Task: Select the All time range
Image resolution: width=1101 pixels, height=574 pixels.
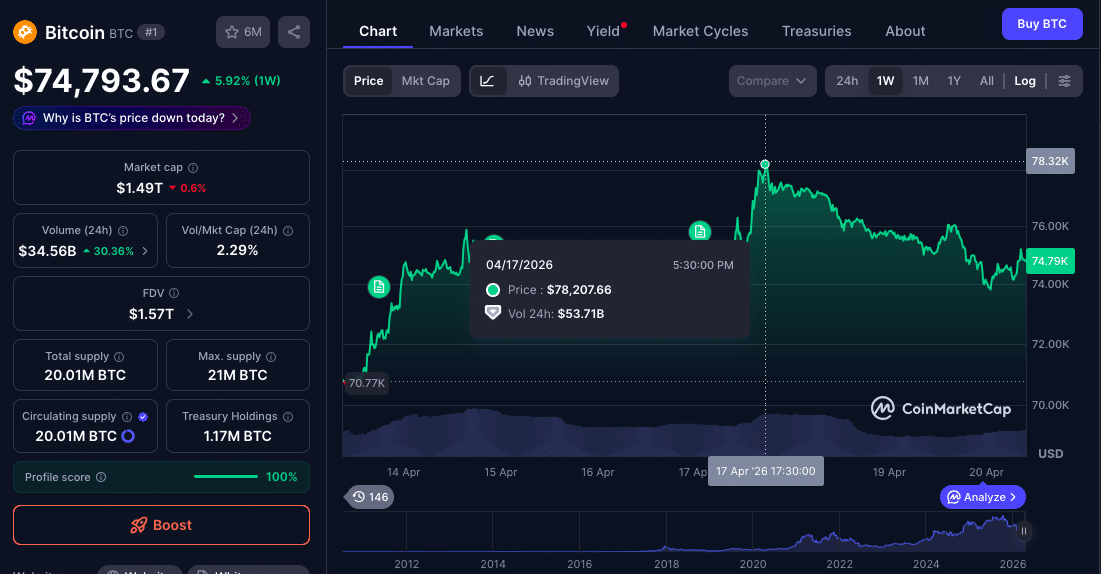Action: click(x=987, y=81)
